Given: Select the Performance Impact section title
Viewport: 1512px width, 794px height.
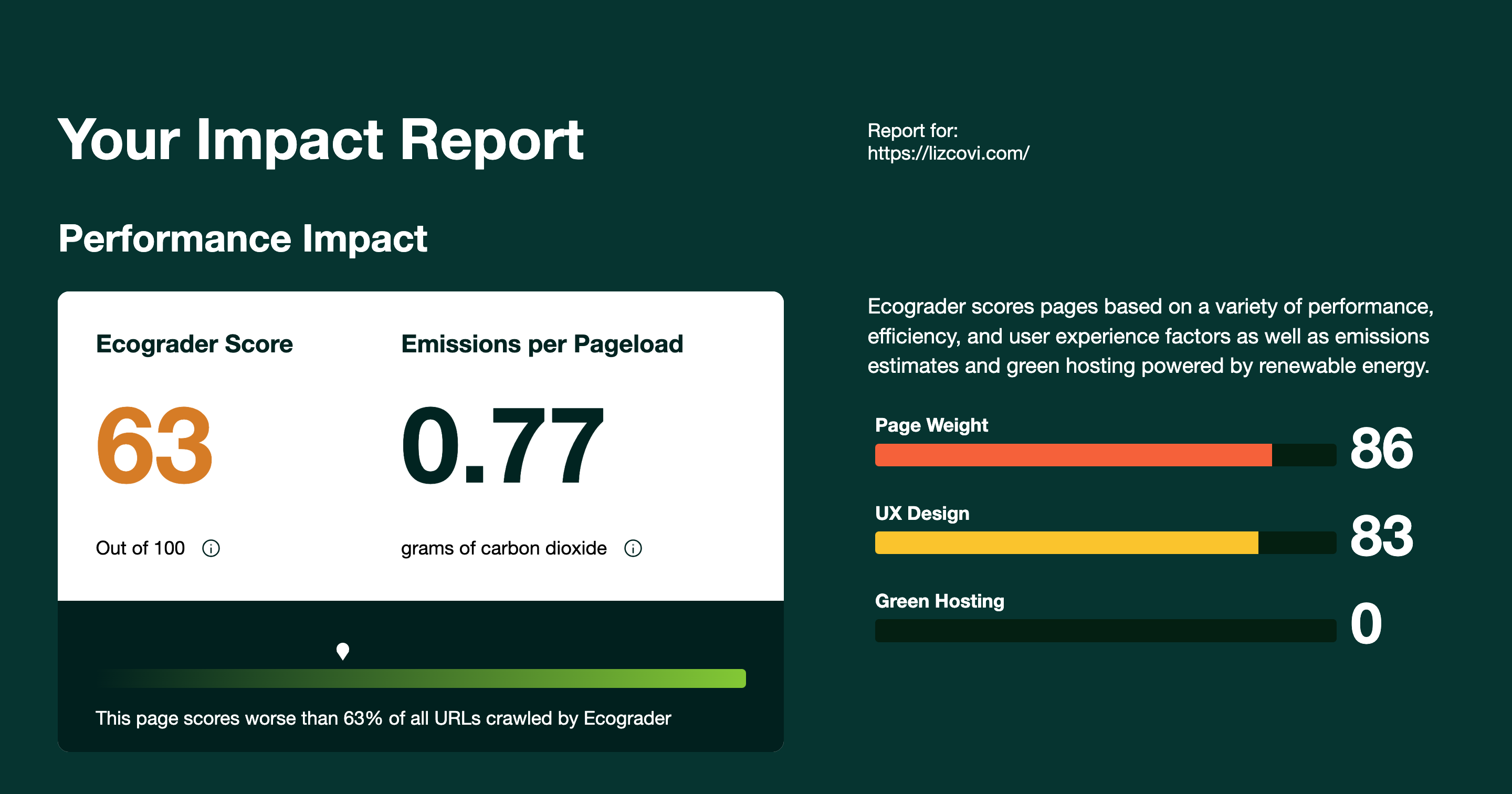Looking at the screenshot, I should 244,238.
